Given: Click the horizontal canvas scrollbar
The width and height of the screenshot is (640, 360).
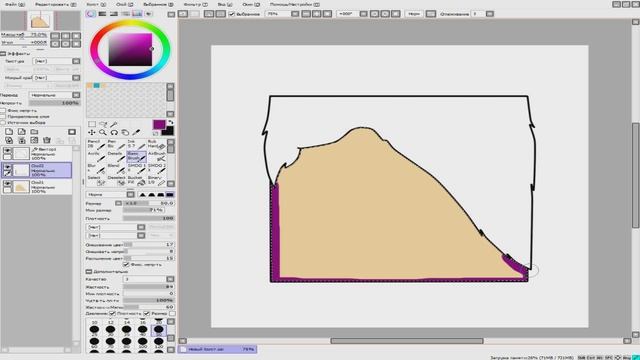Looking at the screenshot, I should point(407,341).
